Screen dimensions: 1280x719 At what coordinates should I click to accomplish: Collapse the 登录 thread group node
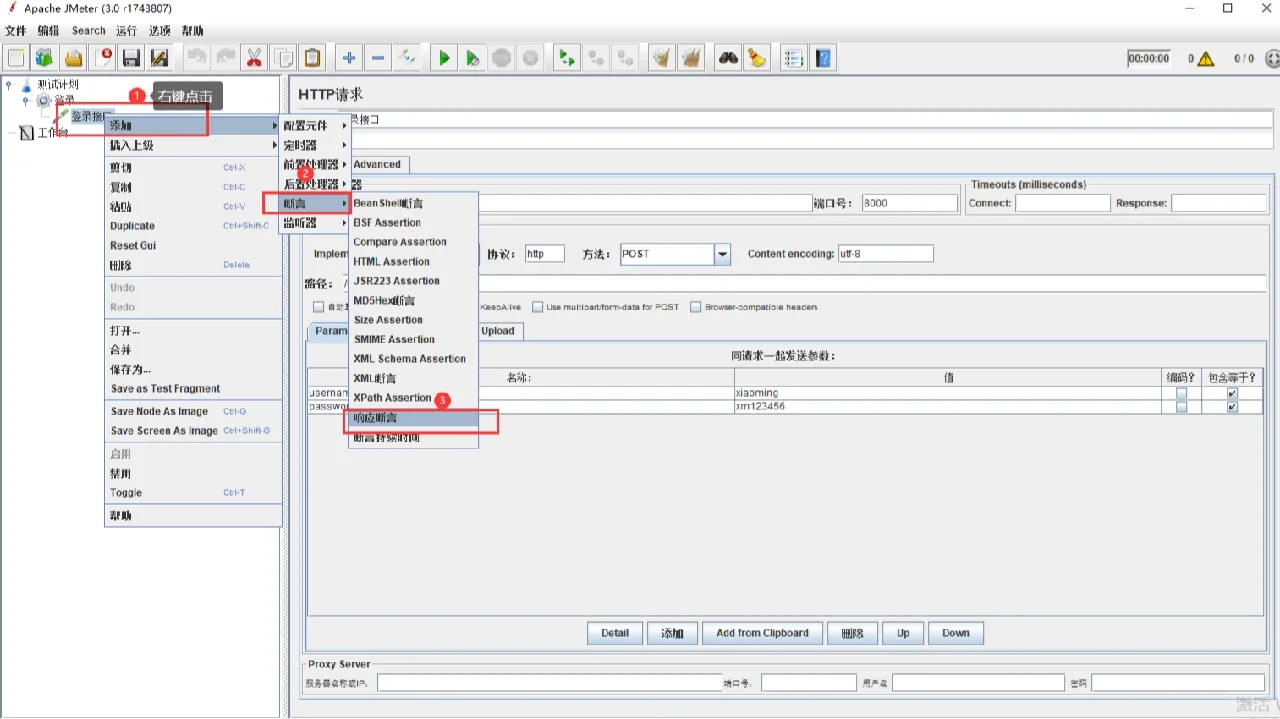pyautogui.click(x=27, y=101)
